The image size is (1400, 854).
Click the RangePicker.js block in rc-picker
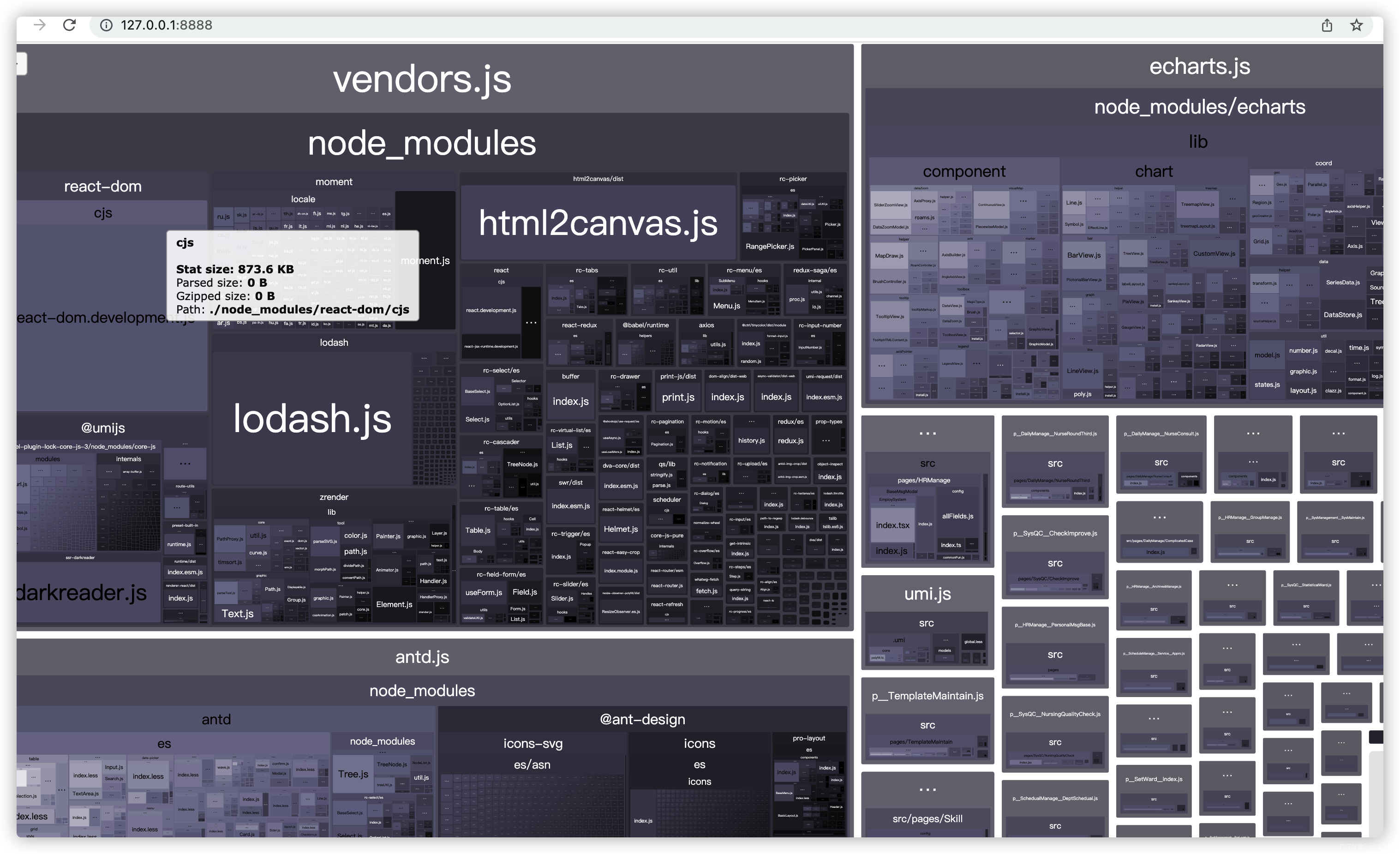pos(769,246)
